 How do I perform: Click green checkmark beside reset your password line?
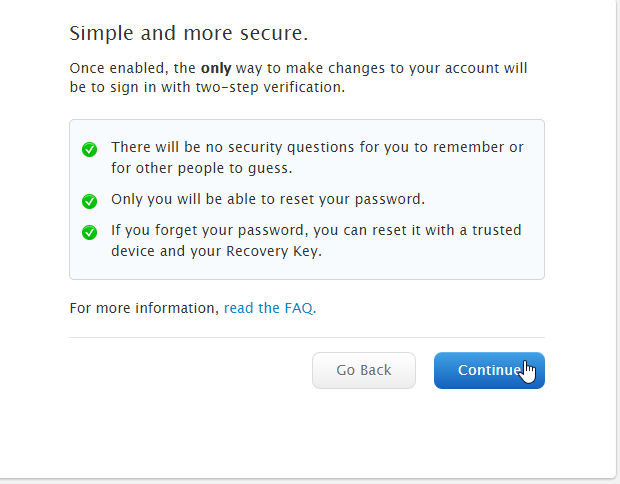[89, 201]
